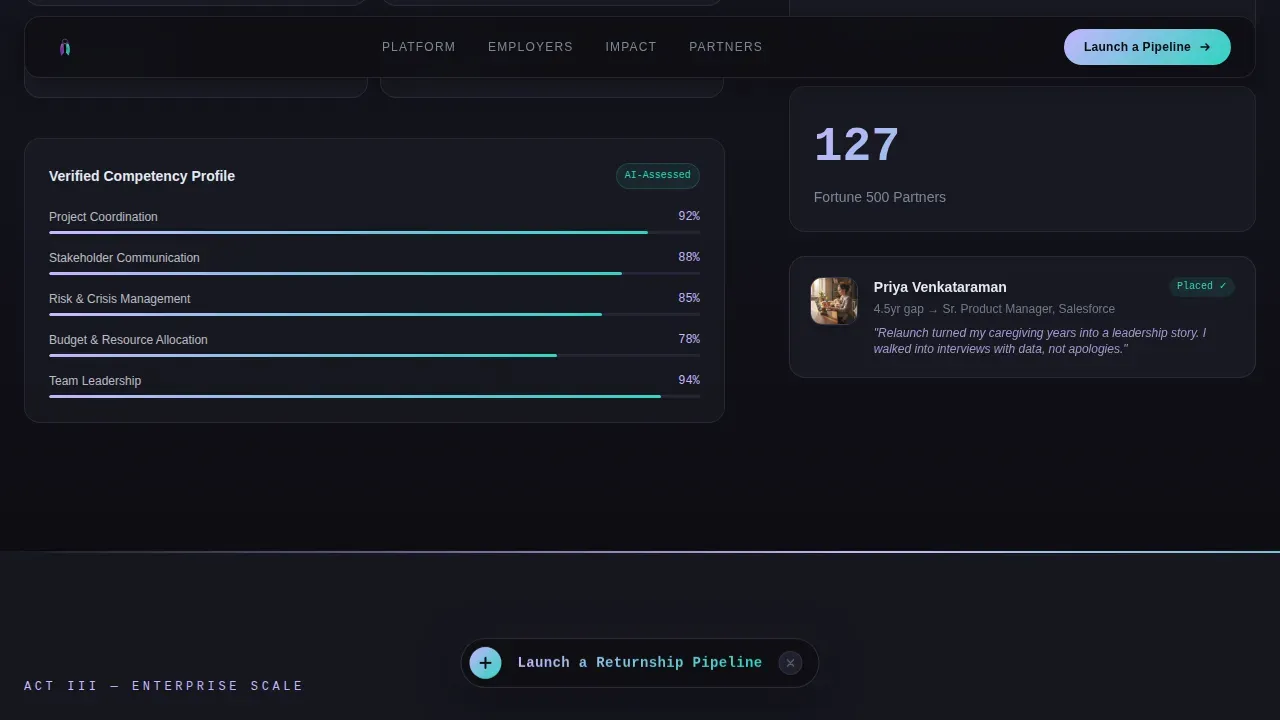The image size is (1280, 720).
Task: Click the Stakeholder Communication progress bar
Action: 374,273
